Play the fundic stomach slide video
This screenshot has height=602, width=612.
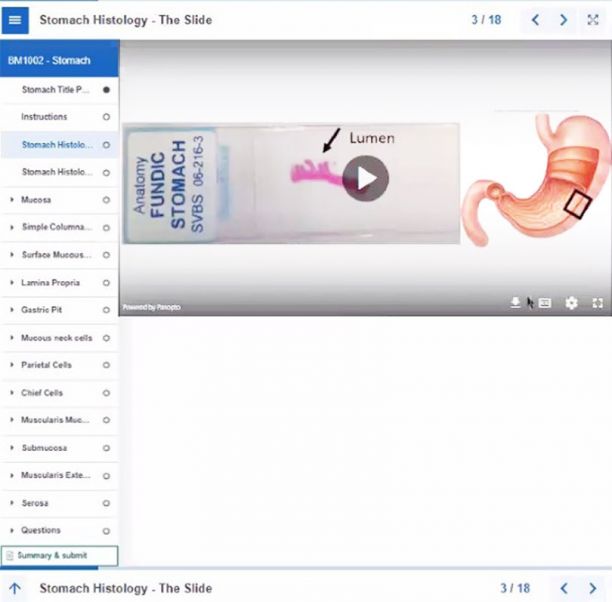click(x=365, y=178)
